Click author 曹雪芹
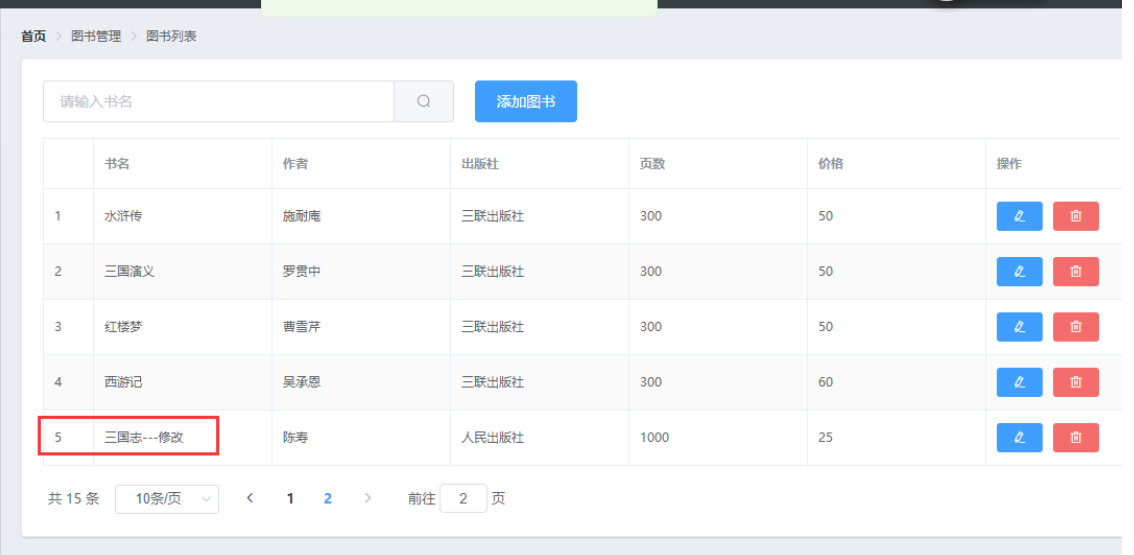Viewport: 1134px width, 555px height. click(x=302, y=327)
